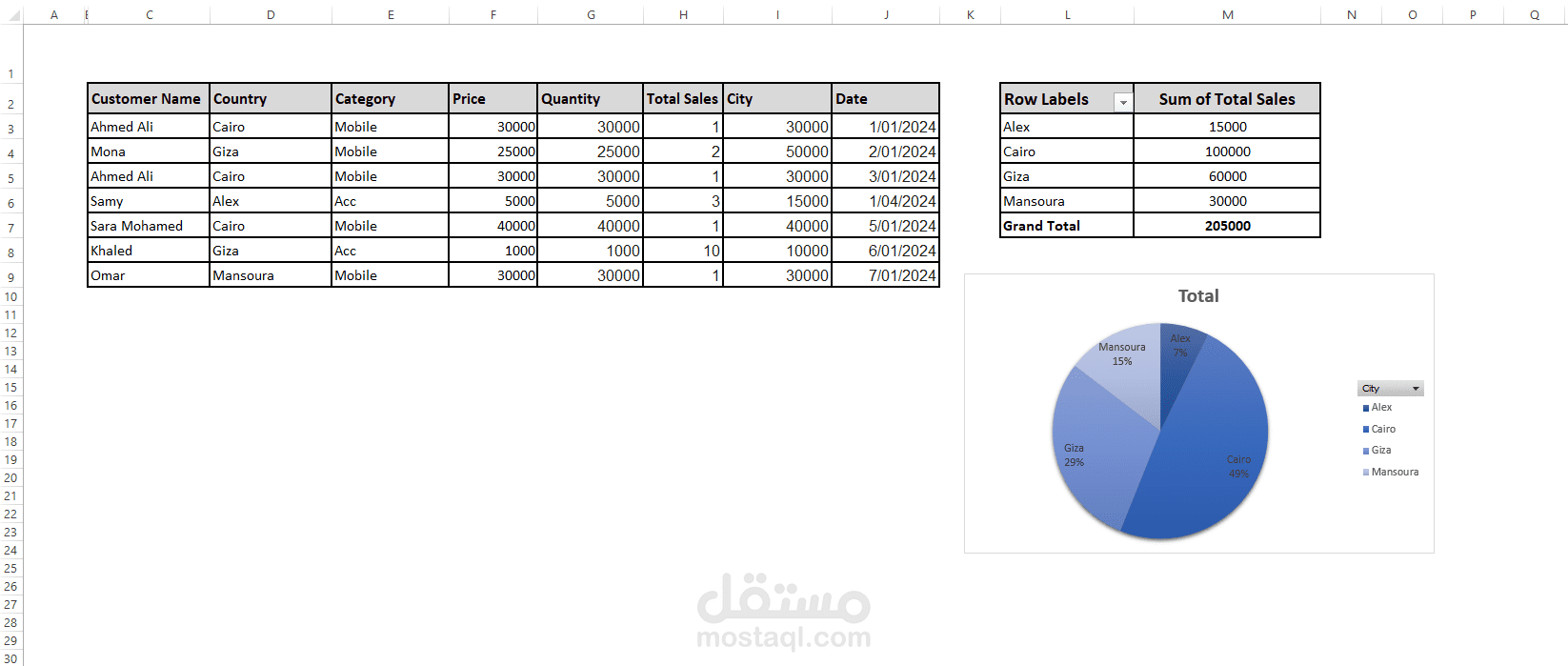This screenshot has height=666, width=1568.
Task: Select the Alex country cell in Samy's row
Action: [x=271, y=201]
